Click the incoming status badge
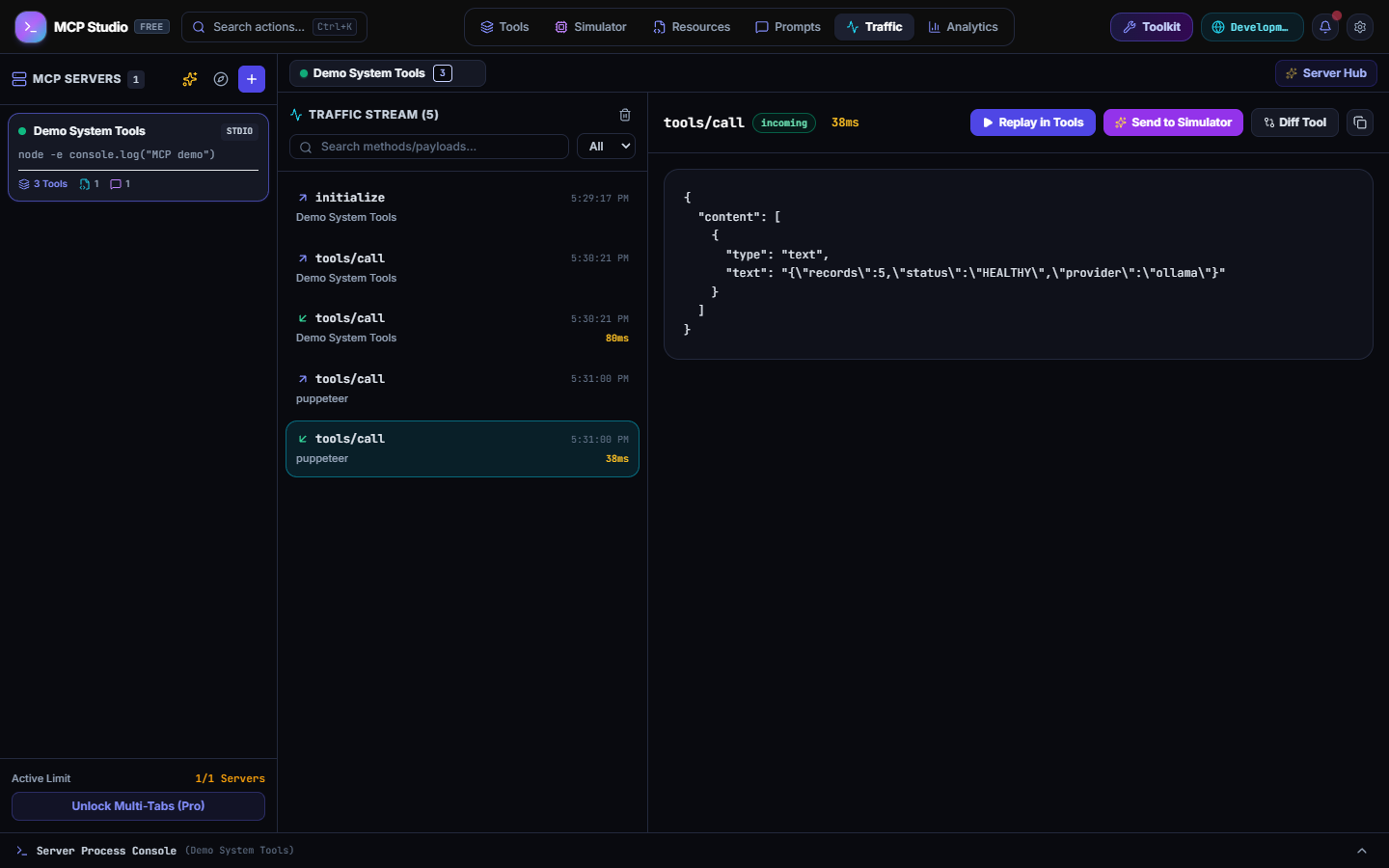The width and height of the screenshot is (1389, 868). 784,122
